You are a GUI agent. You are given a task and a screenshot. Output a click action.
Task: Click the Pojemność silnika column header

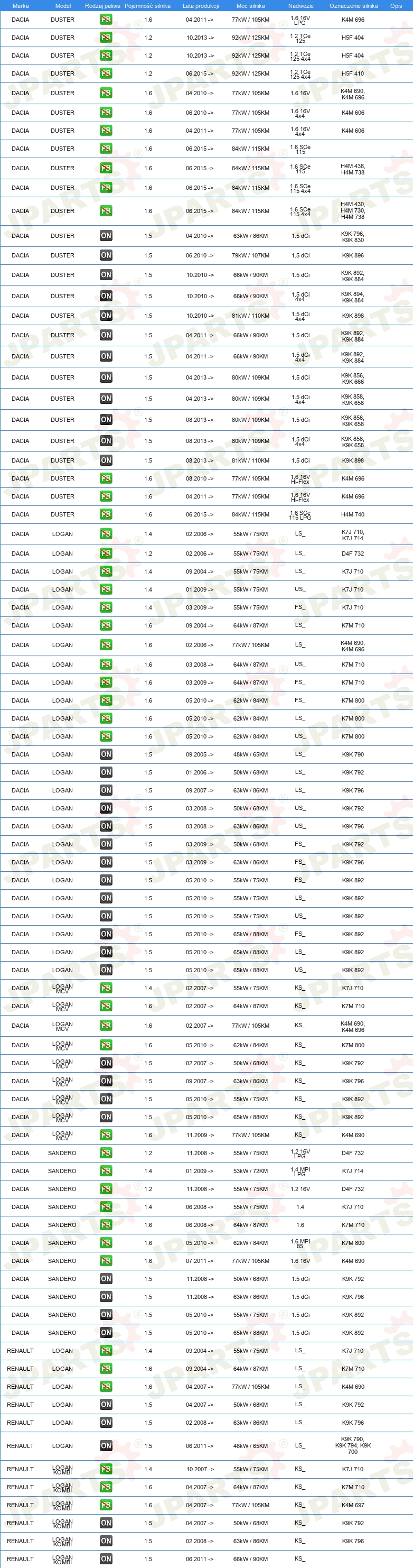pos(148,5)
